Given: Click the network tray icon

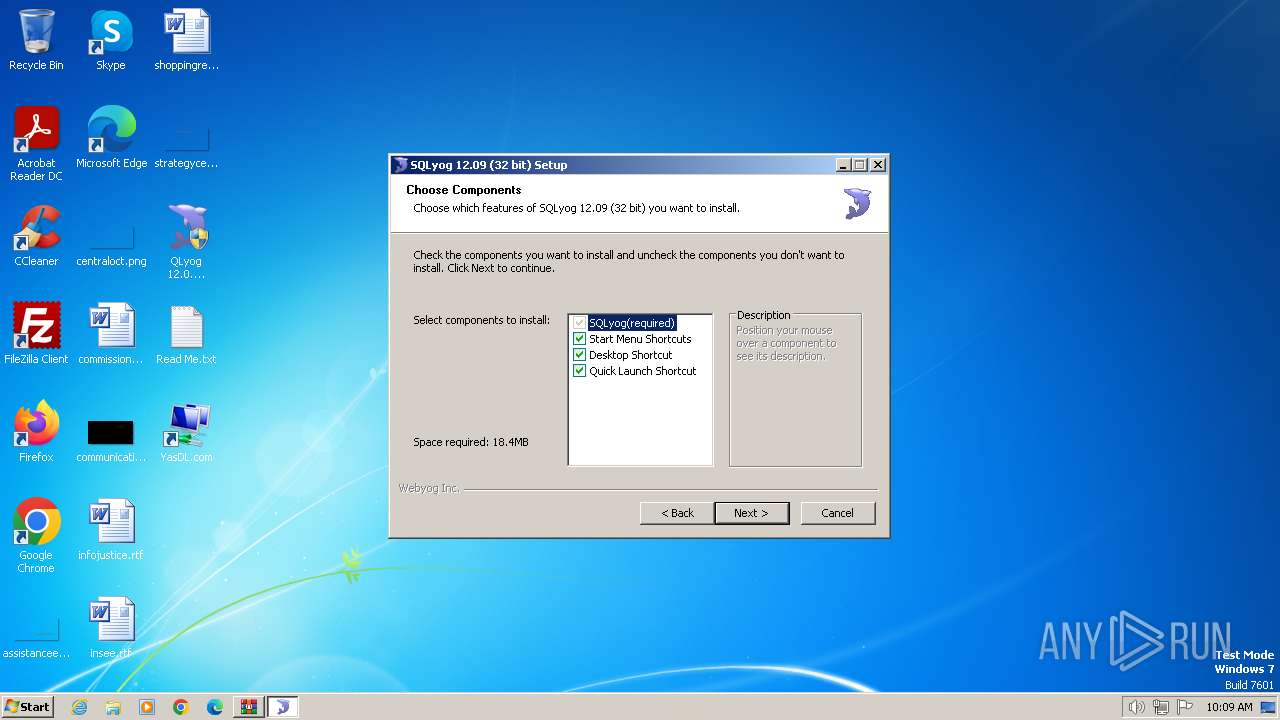Looking at the screenshot, I should pos(1161,707).
